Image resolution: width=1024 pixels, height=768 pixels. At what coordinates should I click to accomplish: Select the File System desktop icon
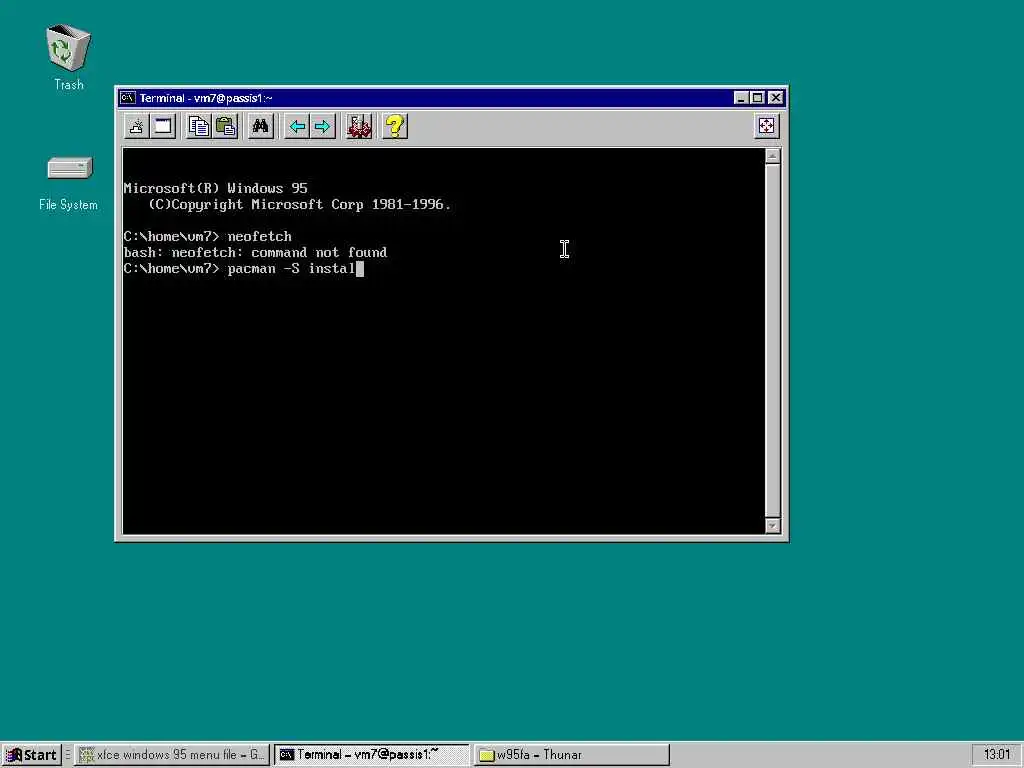[68, 184]
